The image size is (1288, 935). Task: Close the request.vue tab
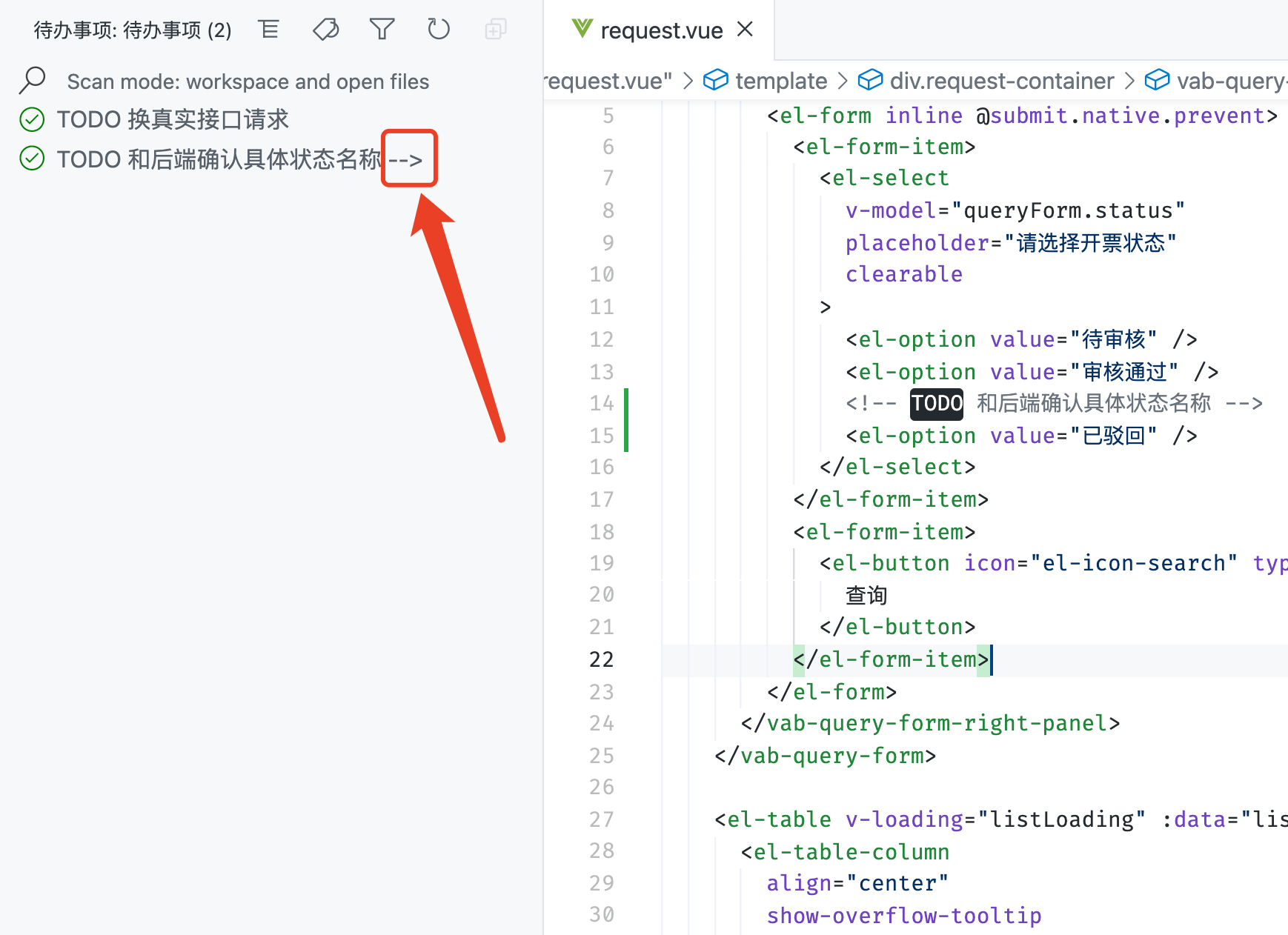click(x=746, y=30)
